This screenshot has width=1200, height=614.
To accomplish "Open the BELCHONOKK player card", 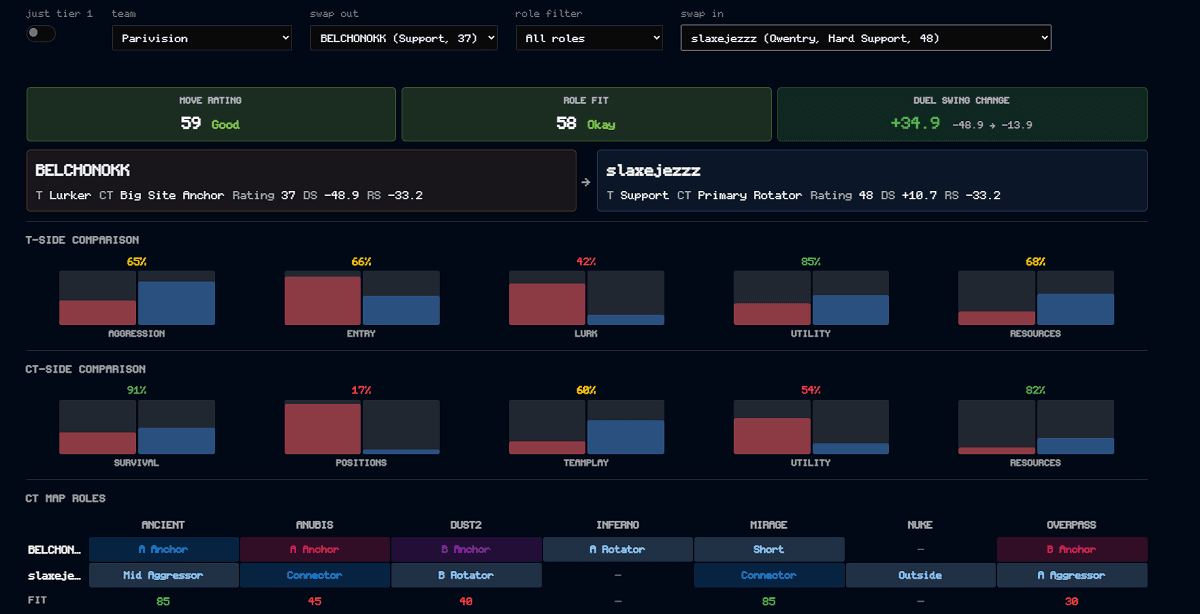I will (x=302, y=181).
